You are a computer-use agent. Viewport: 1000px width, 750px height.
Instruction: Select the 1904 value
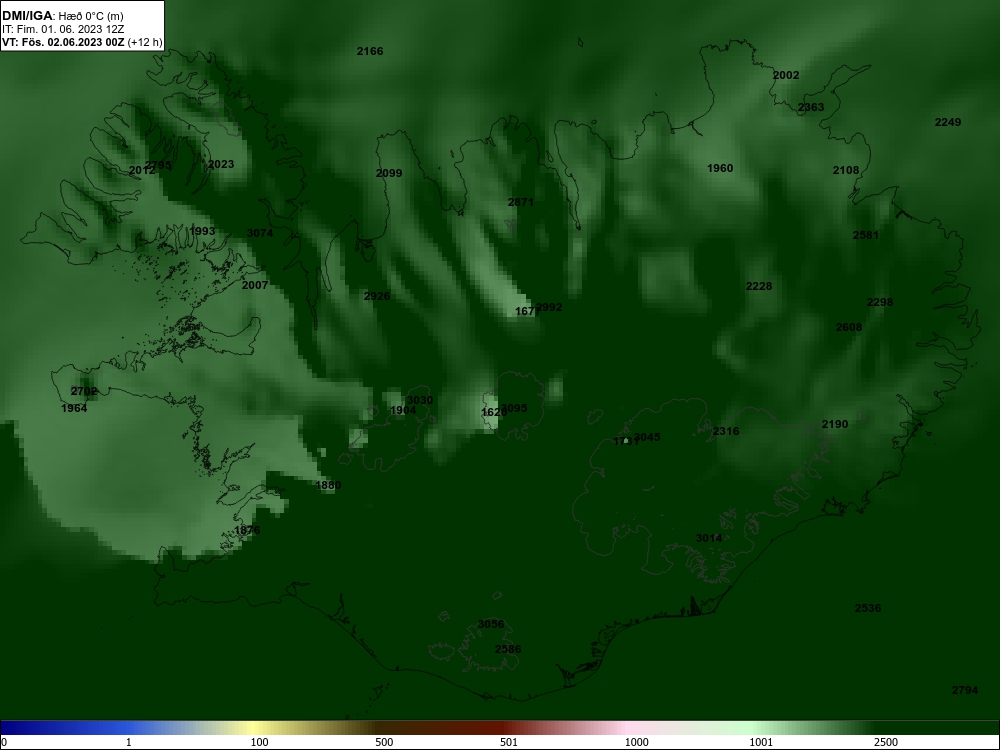pos(403,410)
